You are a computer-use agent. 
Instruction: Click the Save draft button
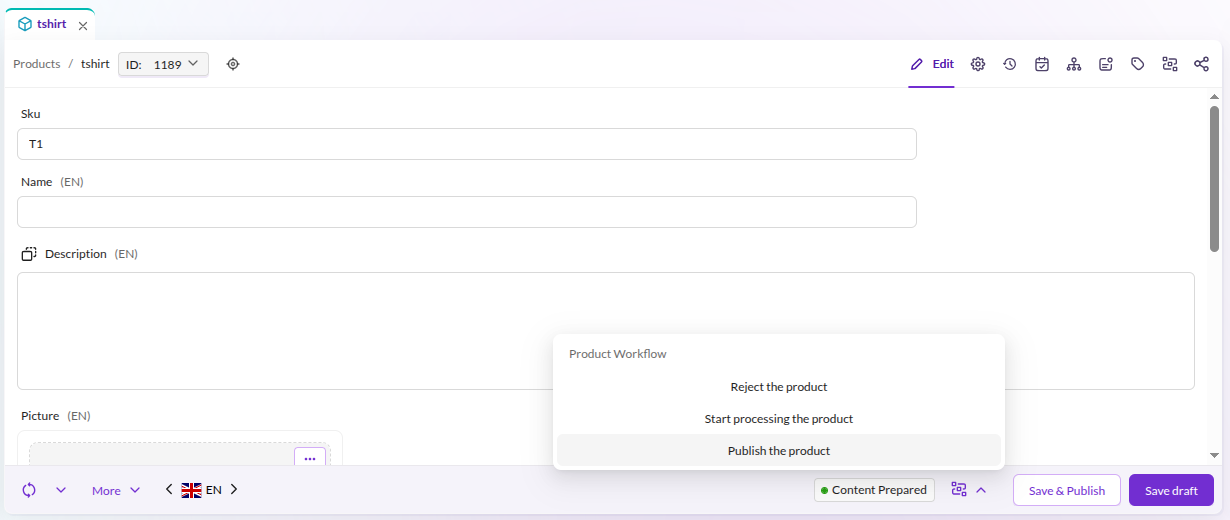coord(1171,490)
